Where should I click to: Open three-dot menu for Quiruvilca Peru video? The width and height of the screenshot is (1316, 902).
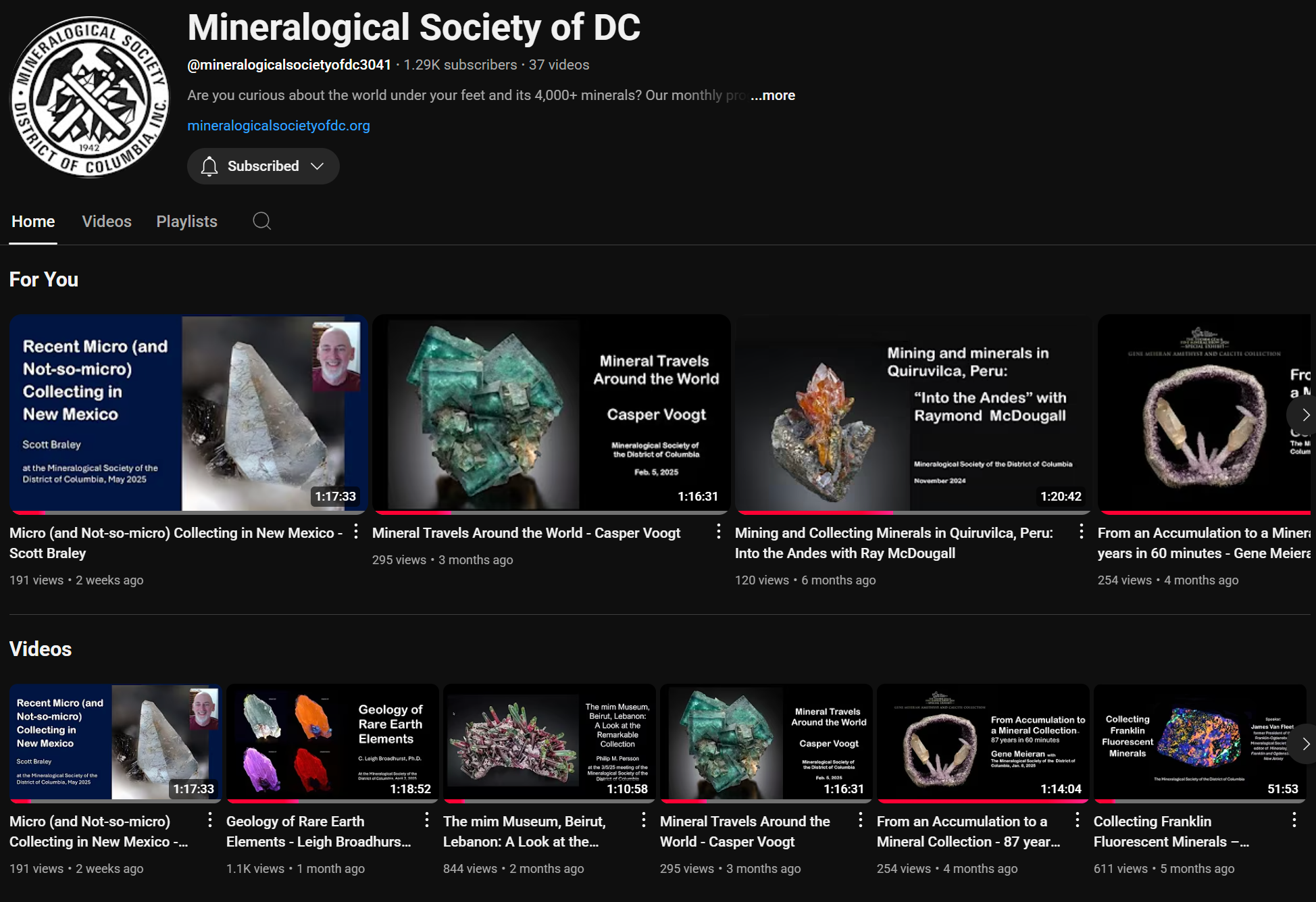(x=1081, y=532)
